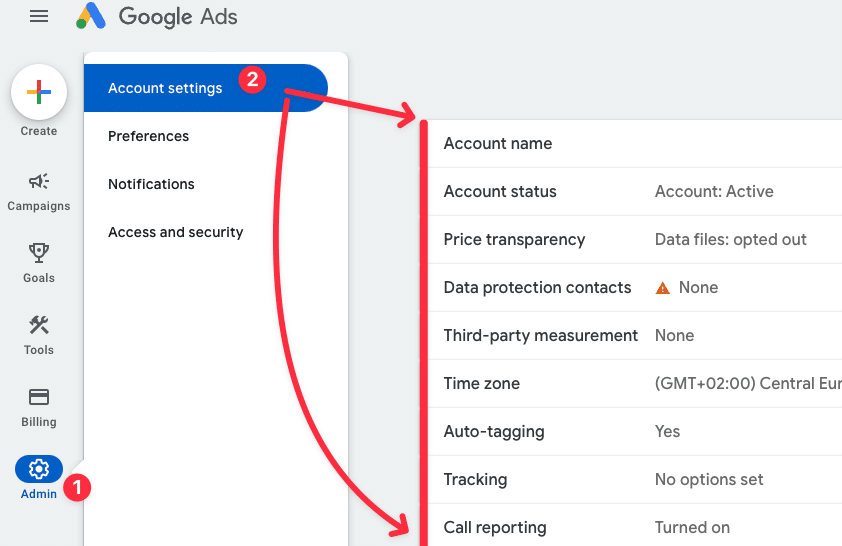This screenshot has height=546, width=842.
Task: Click the 'Account: Active' status value
Action: 714,192
